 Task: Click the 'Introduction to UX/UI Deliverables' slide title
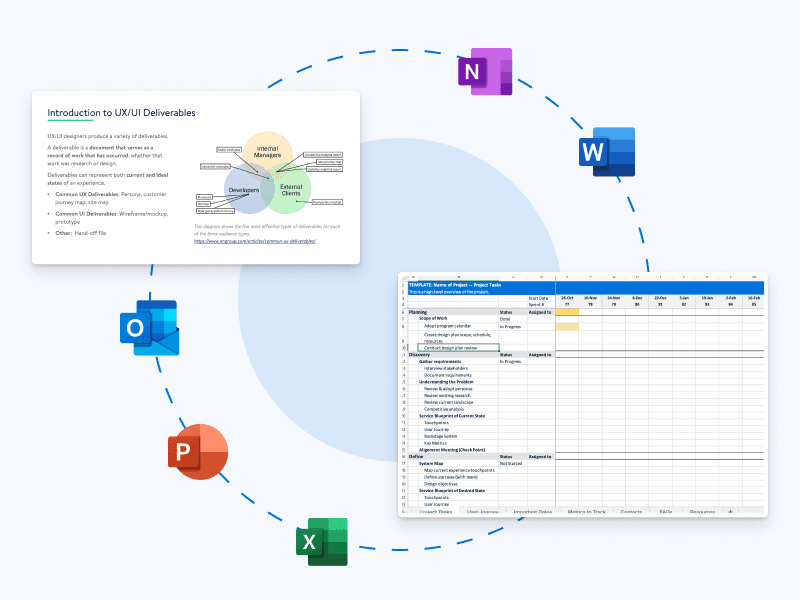(121, 113)
